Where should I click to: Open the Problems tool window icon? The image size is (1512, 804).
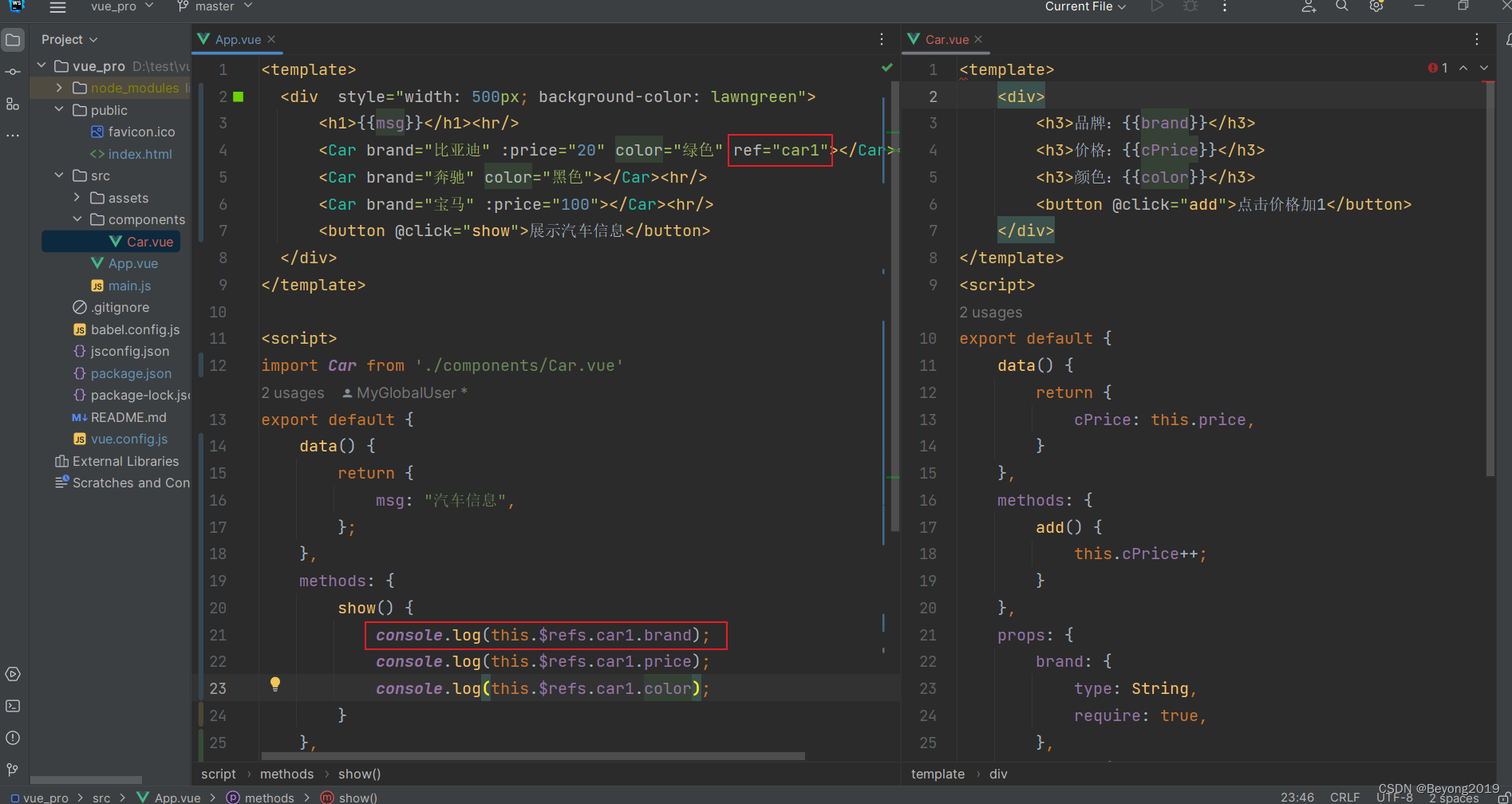tap(13, 738)
